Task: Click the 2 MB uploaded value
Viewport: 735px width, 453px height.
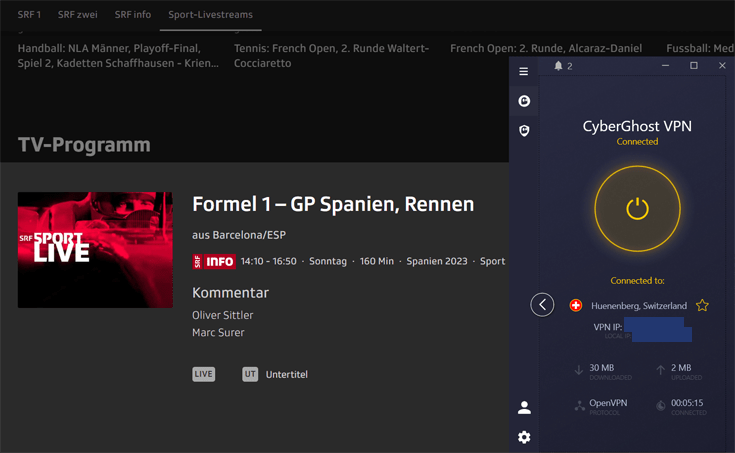Action: (x=681, y=368)
